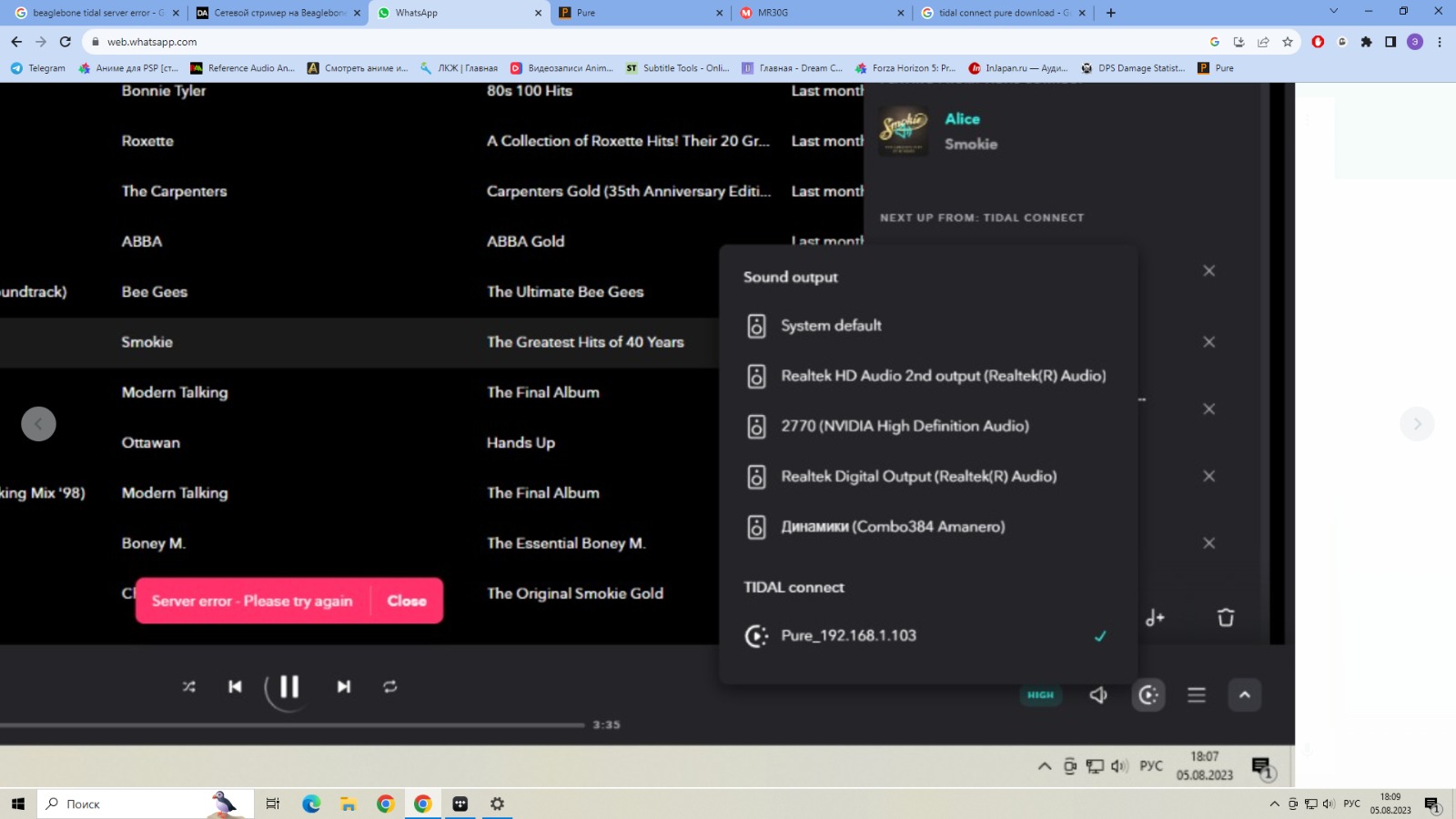Click The Essential Boney M. album
The width and height of the screenshot is (1456, 819).
pos(566,543)
